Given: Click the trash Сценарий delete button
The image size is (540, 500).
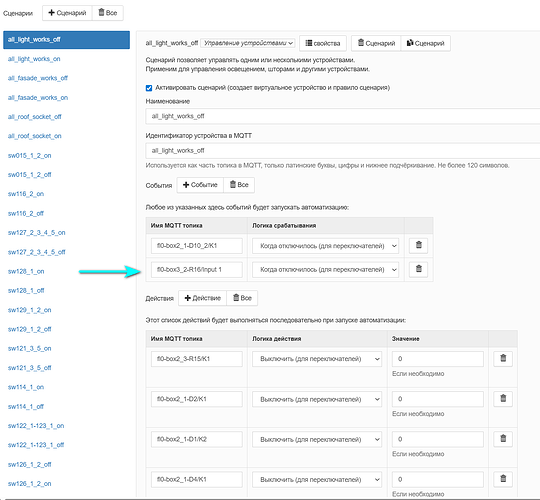Looking at the screenshot, I should pyautogui.click(x=376, y=43).
